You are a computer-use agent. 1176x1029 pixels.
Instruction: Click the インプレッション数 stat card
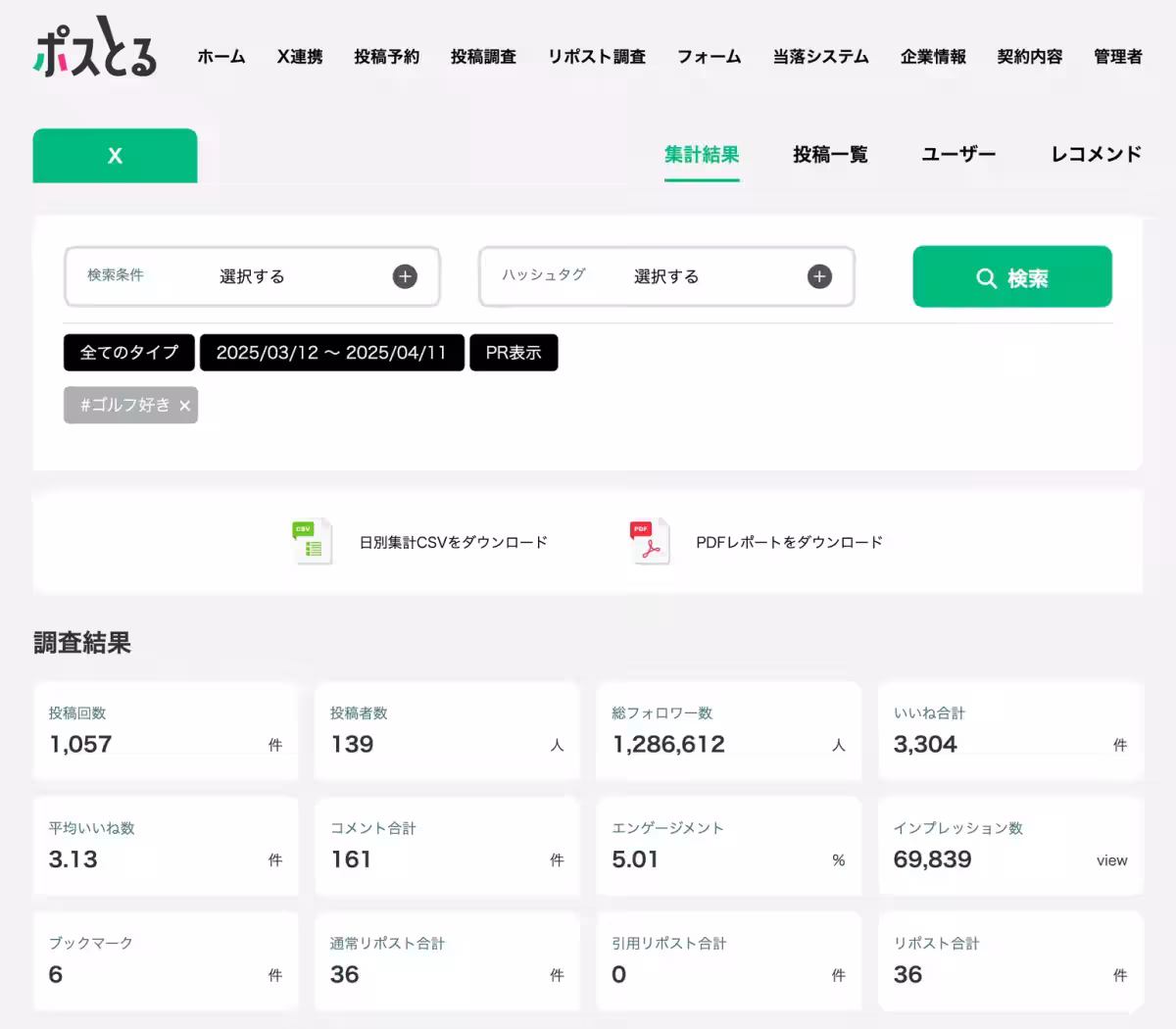[1010, 847]
